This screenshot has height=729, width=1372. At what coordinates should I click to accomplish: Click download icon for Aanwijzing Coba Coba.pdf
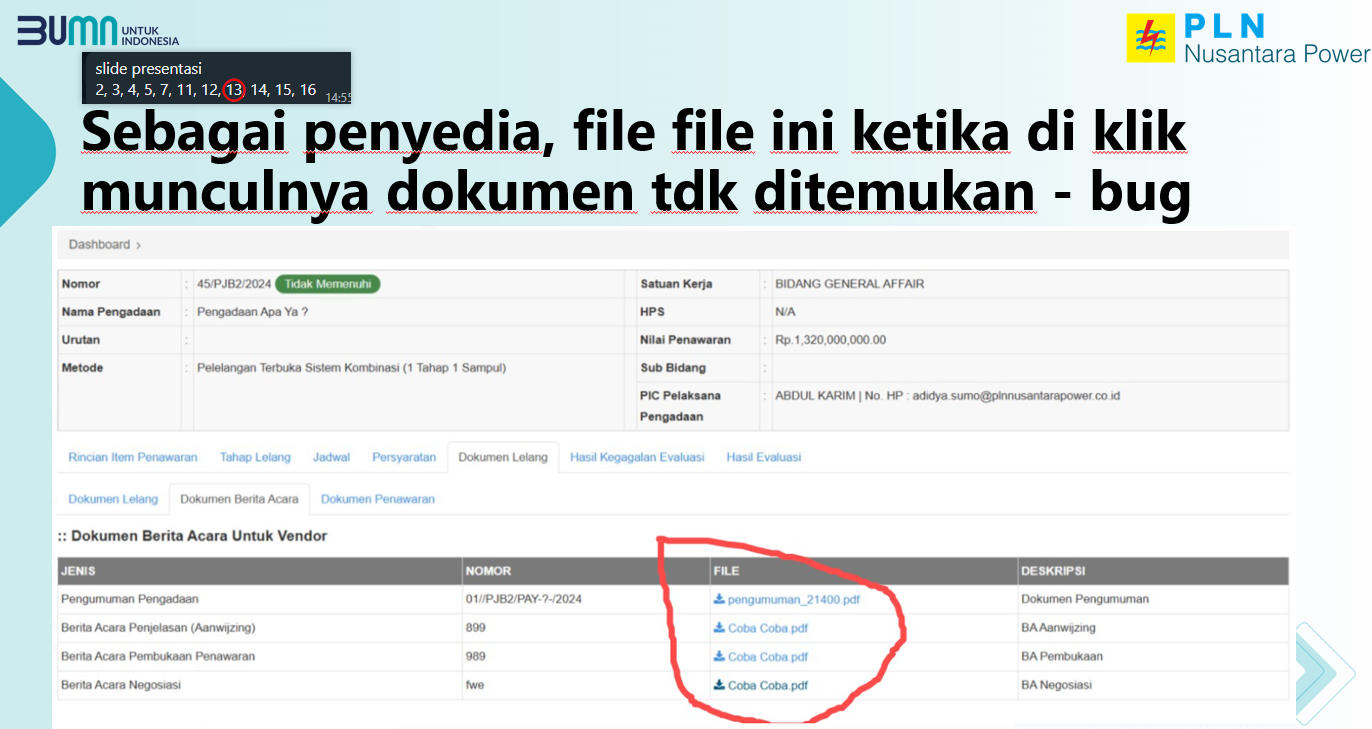719,628
